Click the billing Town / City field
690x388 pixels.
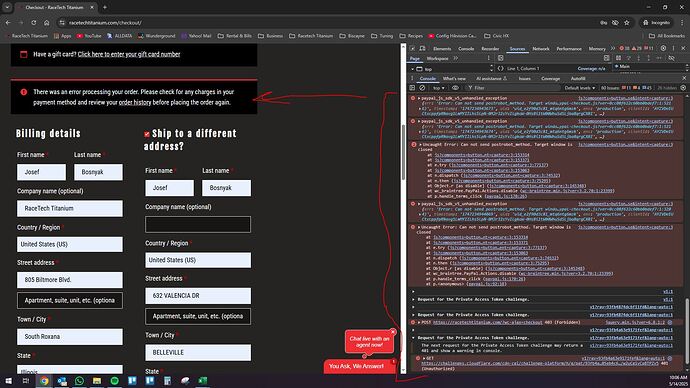pos(70,337)
